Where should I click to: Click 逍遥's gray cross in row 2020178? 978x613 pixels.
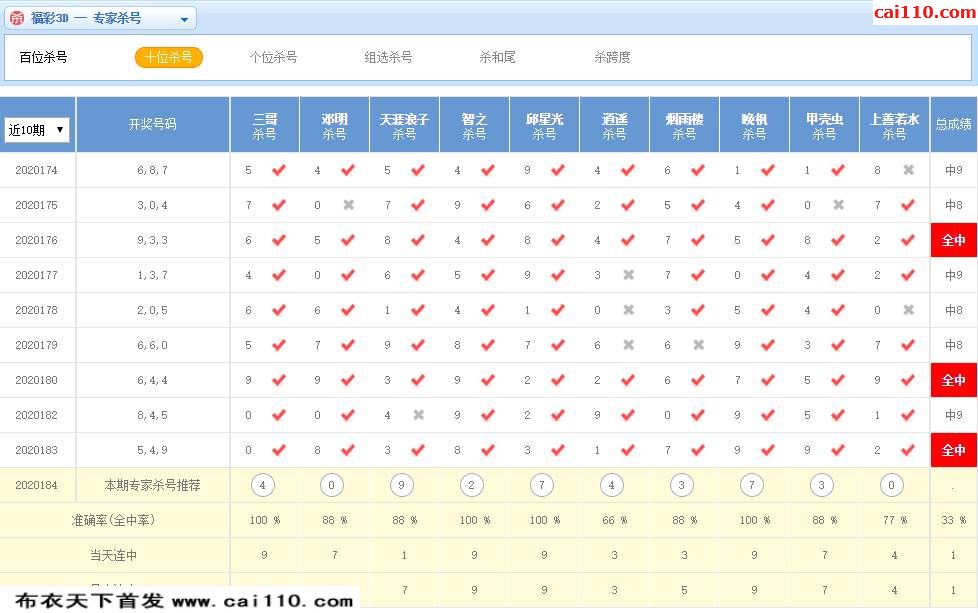click(629, 309)
